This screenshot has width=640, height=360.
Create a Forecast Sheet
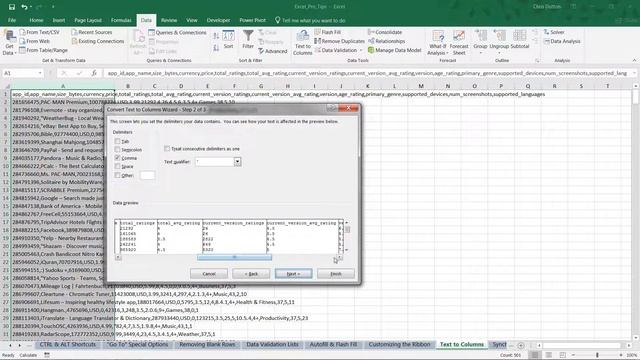pos(459,42)
